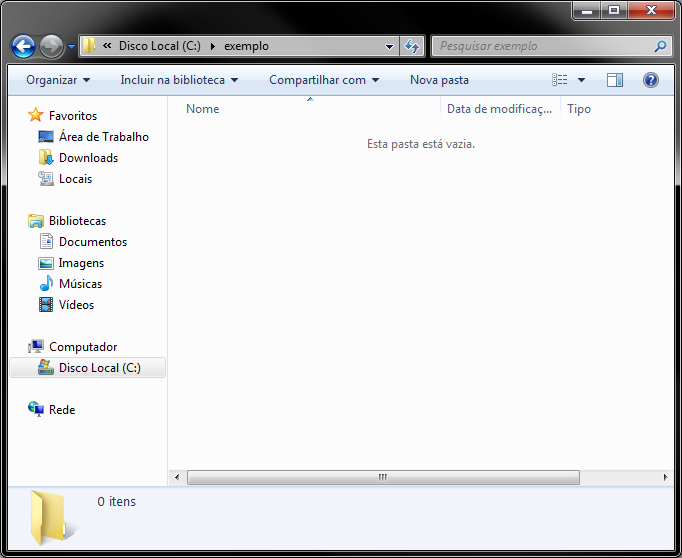This screenshot has width=682, height=558.
Task: Open the Organizar menu
Action: click(x=58, y=80)
